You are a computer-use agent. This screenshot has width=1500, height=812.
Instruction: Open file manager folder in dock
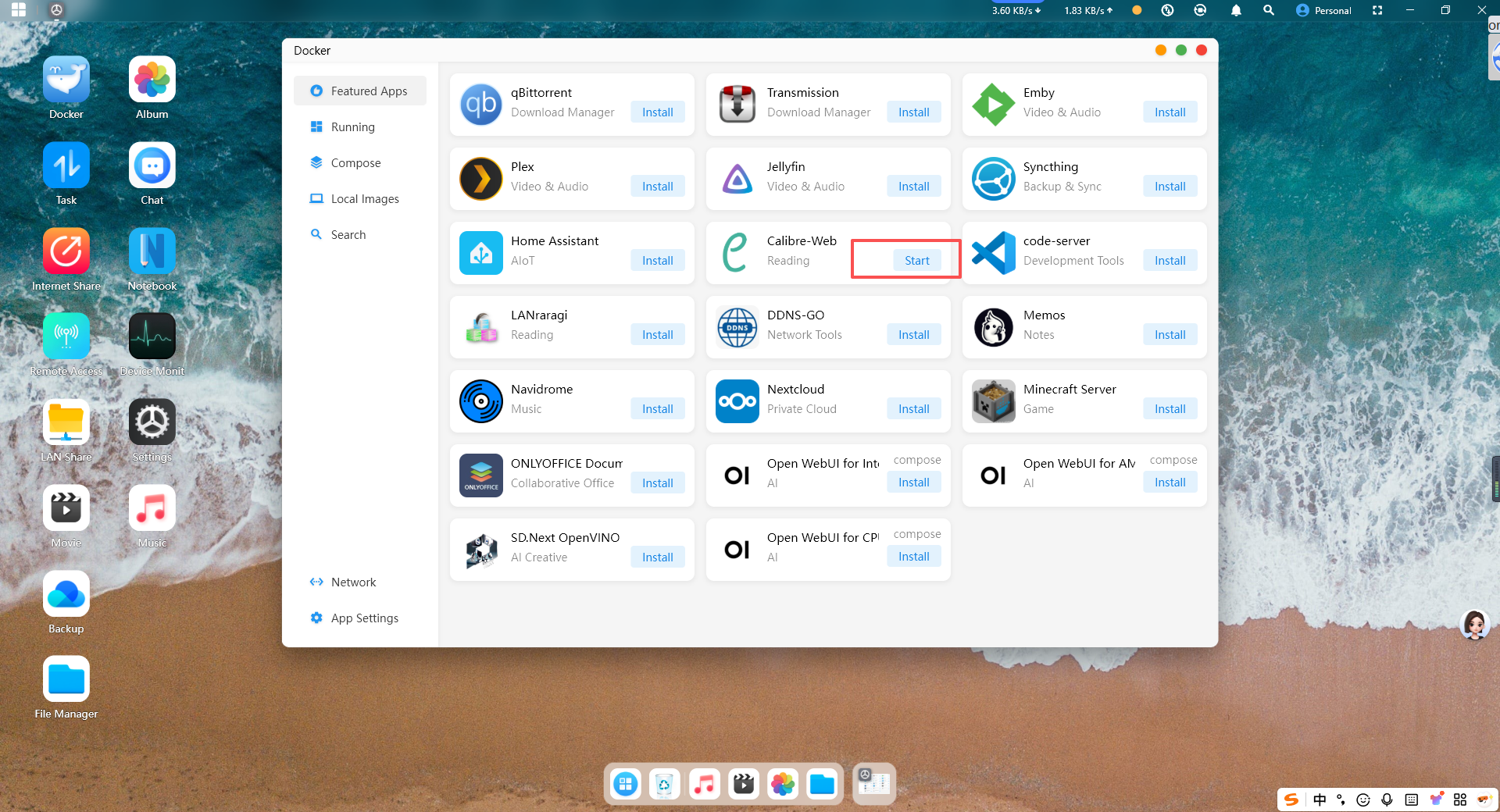822,784
